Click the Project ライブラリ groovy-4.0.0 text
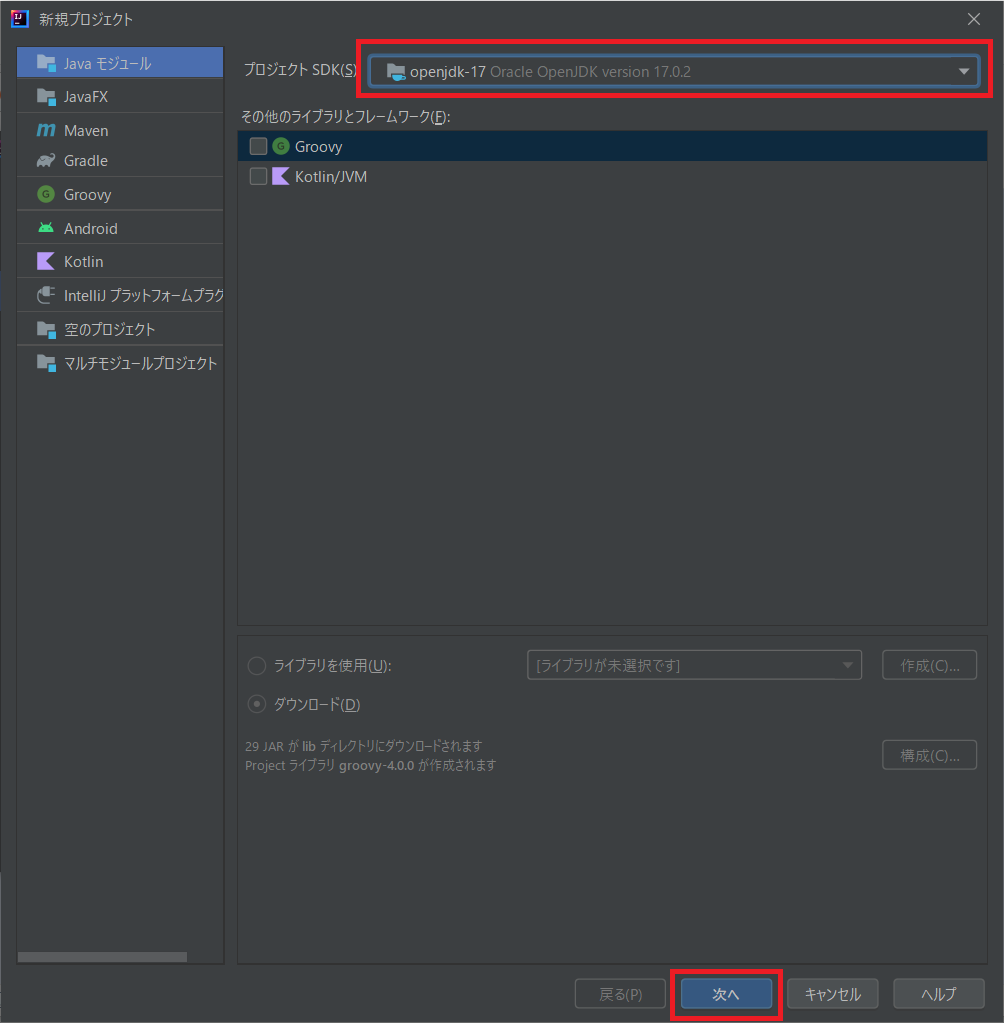 (x=371, y=765)
